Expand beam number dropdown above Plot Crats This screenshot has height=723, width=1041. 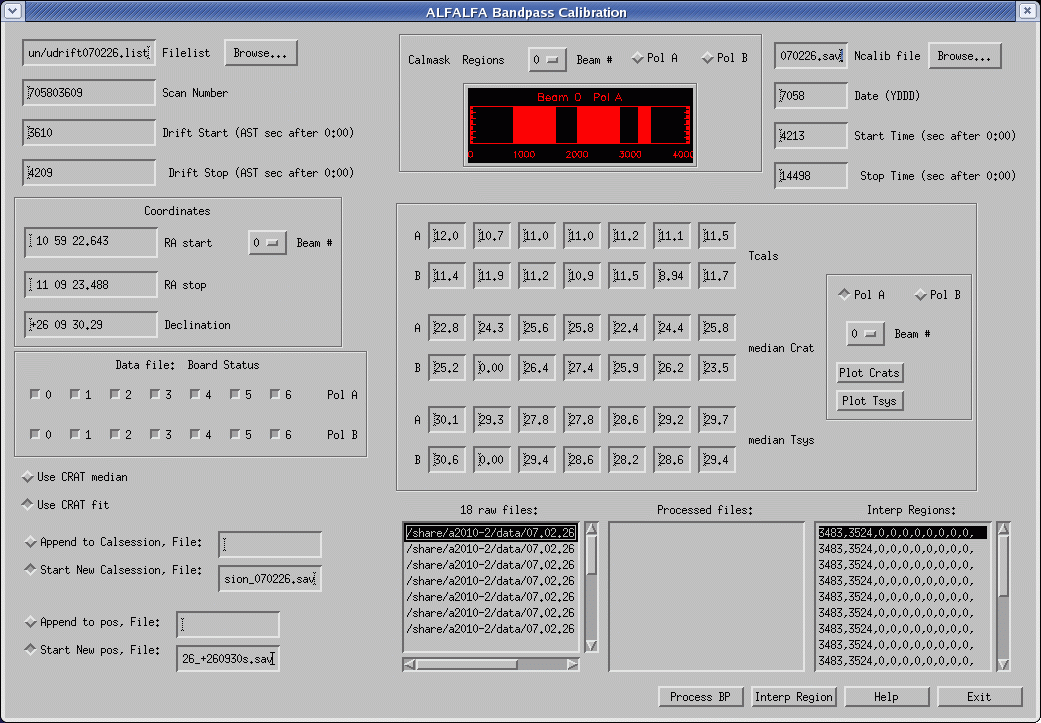(866, 334)
